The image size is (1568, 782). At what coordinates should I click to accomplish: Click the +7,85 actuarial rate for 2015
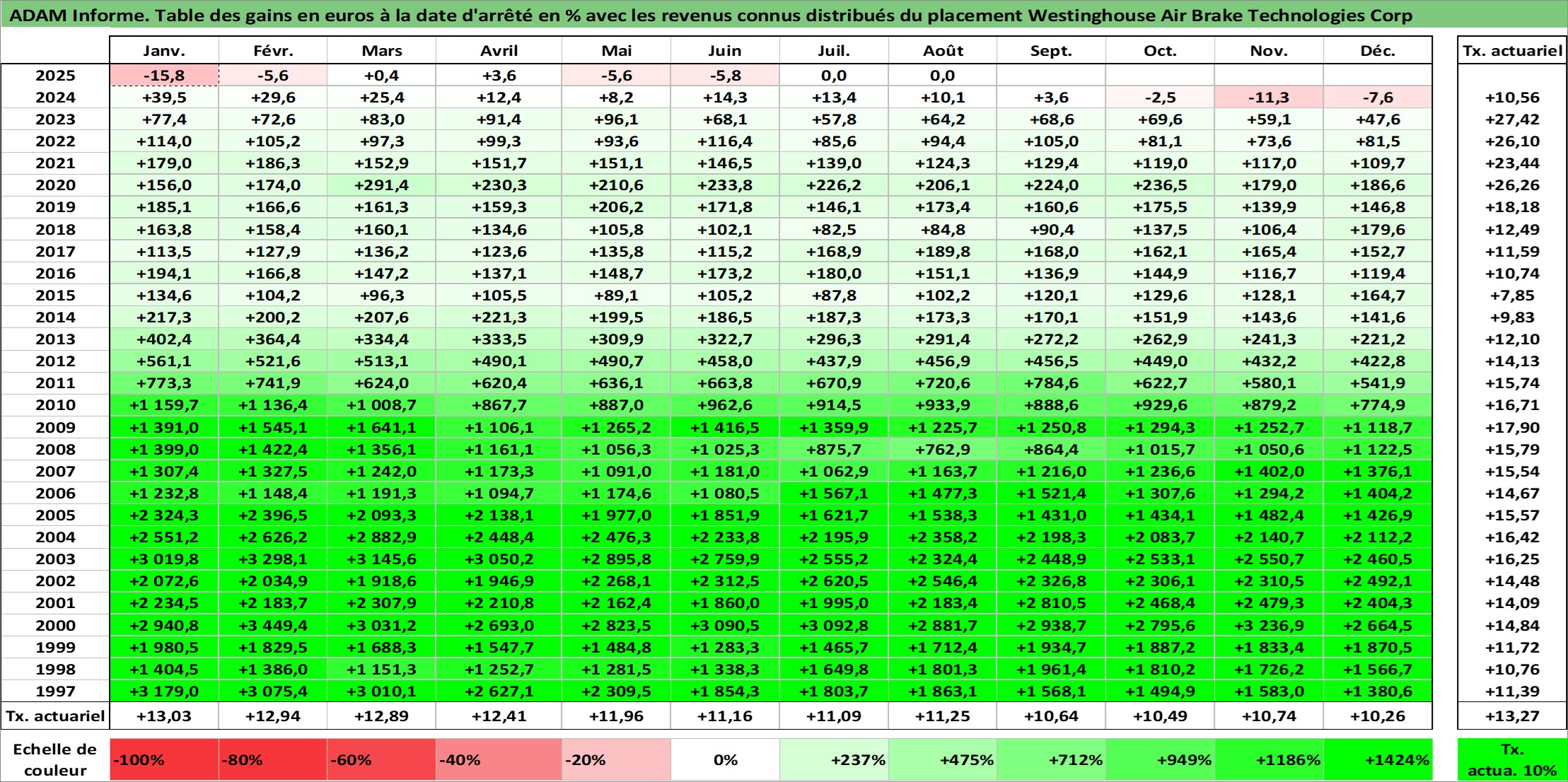[x=1512, y=296]
